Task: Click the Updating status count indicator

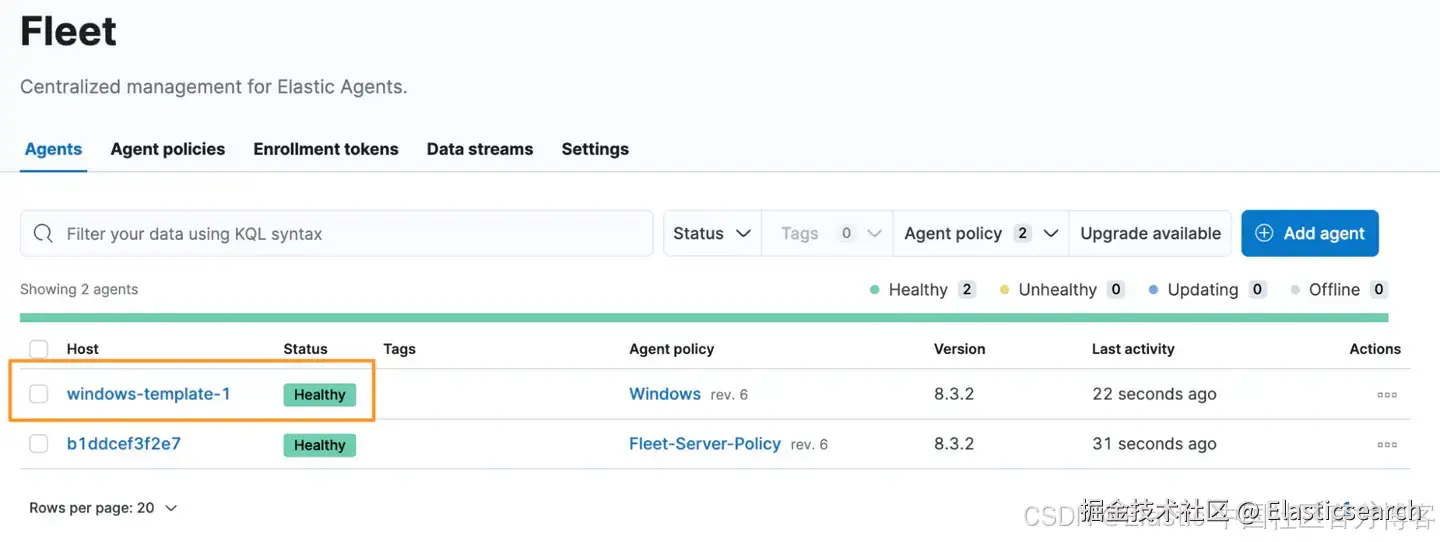Action: 1258,290
